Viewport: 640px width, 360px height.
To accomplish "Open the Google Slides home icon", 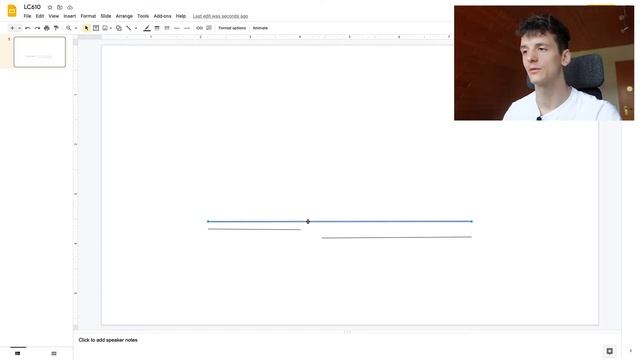I will [12, 11].
